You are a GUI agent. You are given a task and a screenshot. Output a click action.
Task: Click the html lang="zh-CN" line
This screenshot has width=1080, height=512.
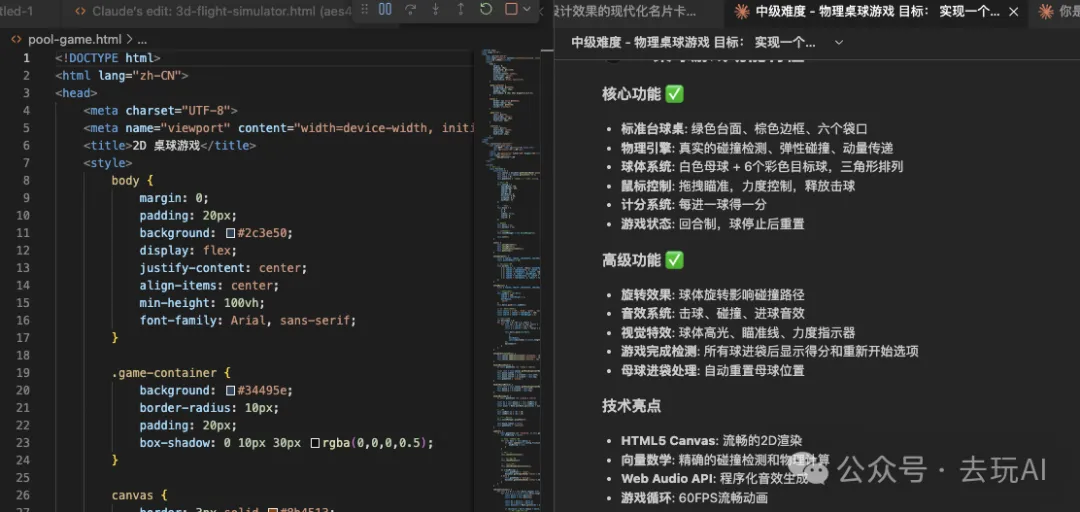pos(122,75)
